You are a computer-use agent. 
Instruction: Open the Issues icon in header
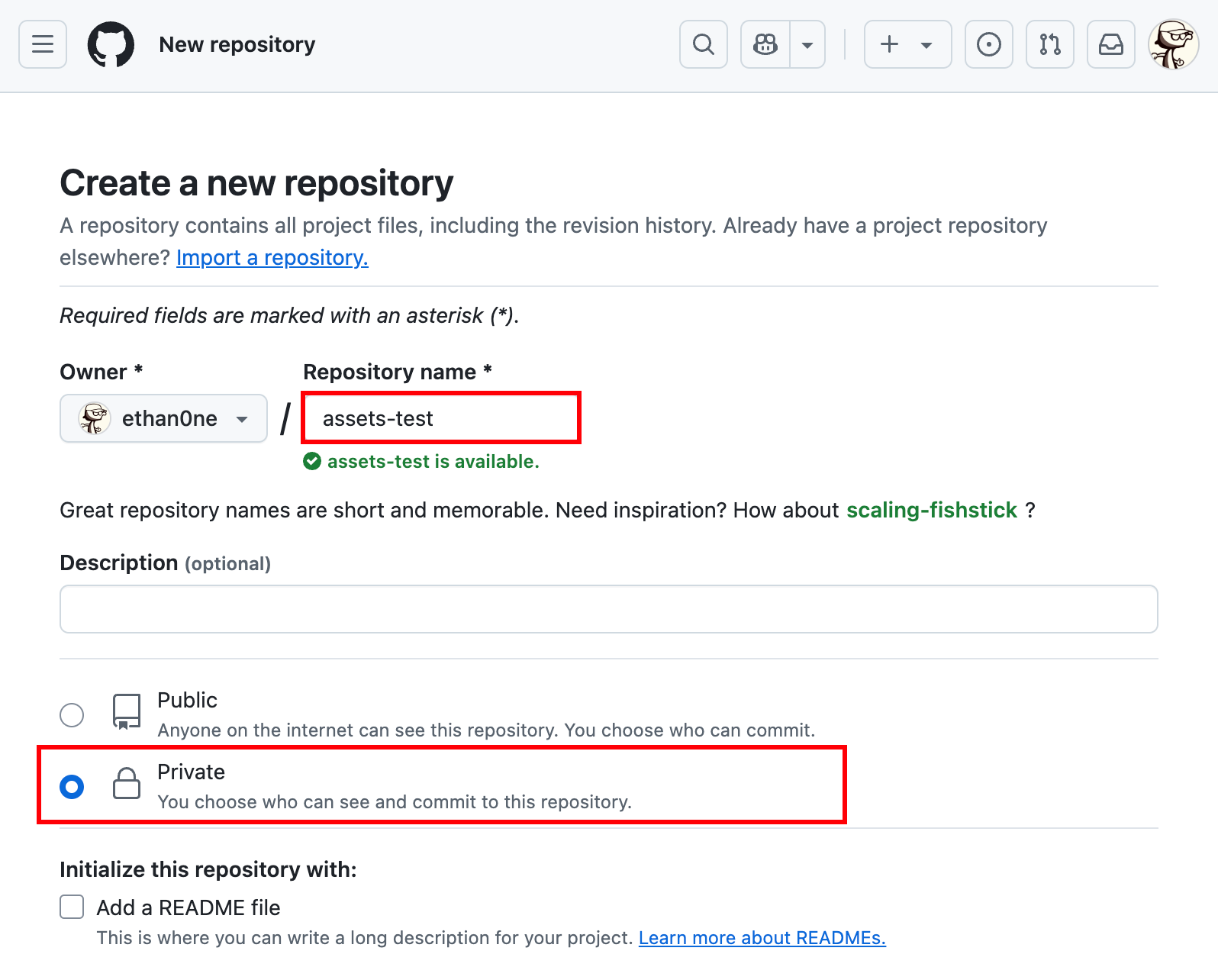(x=989, y=44)
